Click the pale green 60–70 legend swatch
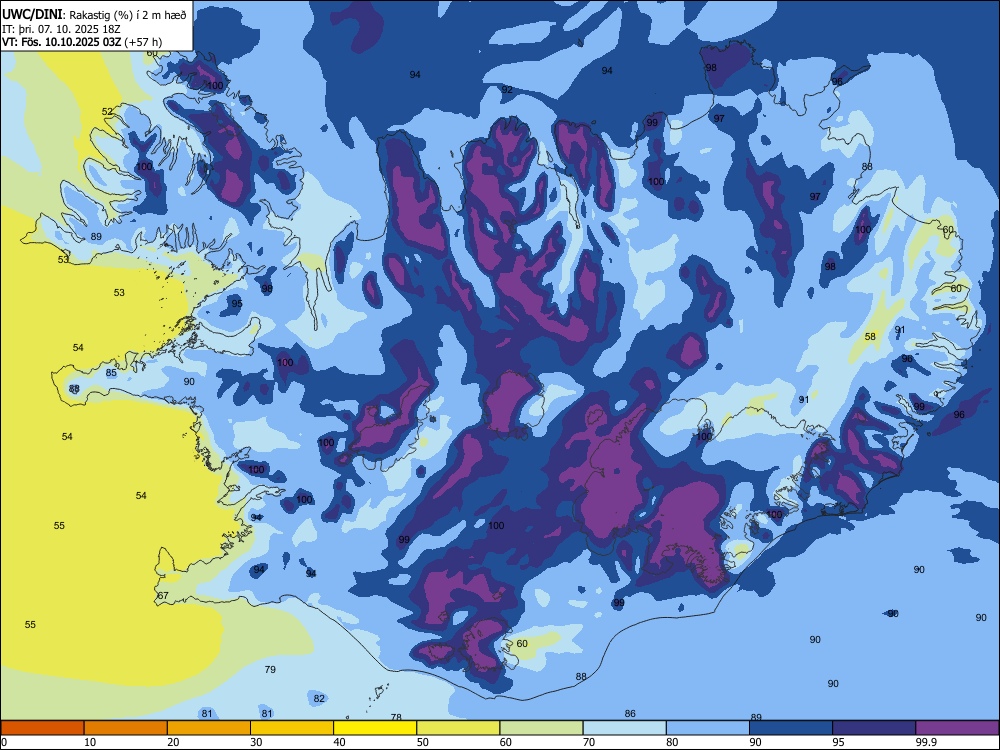 [541, 728]
